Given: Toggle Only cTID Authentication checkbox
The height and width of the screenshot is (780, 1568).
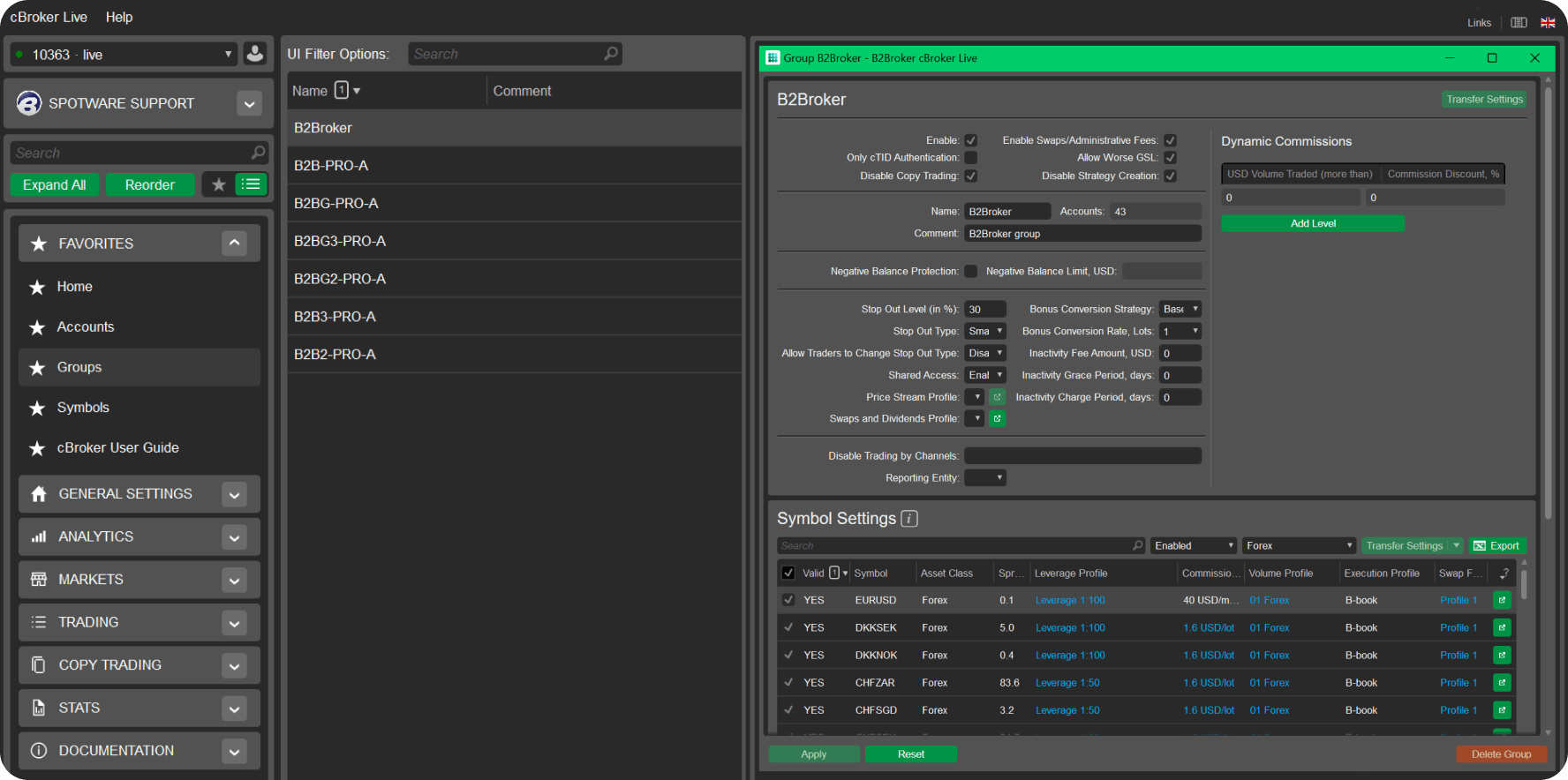Looking at the screenshot, I should [x=970, y=157].
